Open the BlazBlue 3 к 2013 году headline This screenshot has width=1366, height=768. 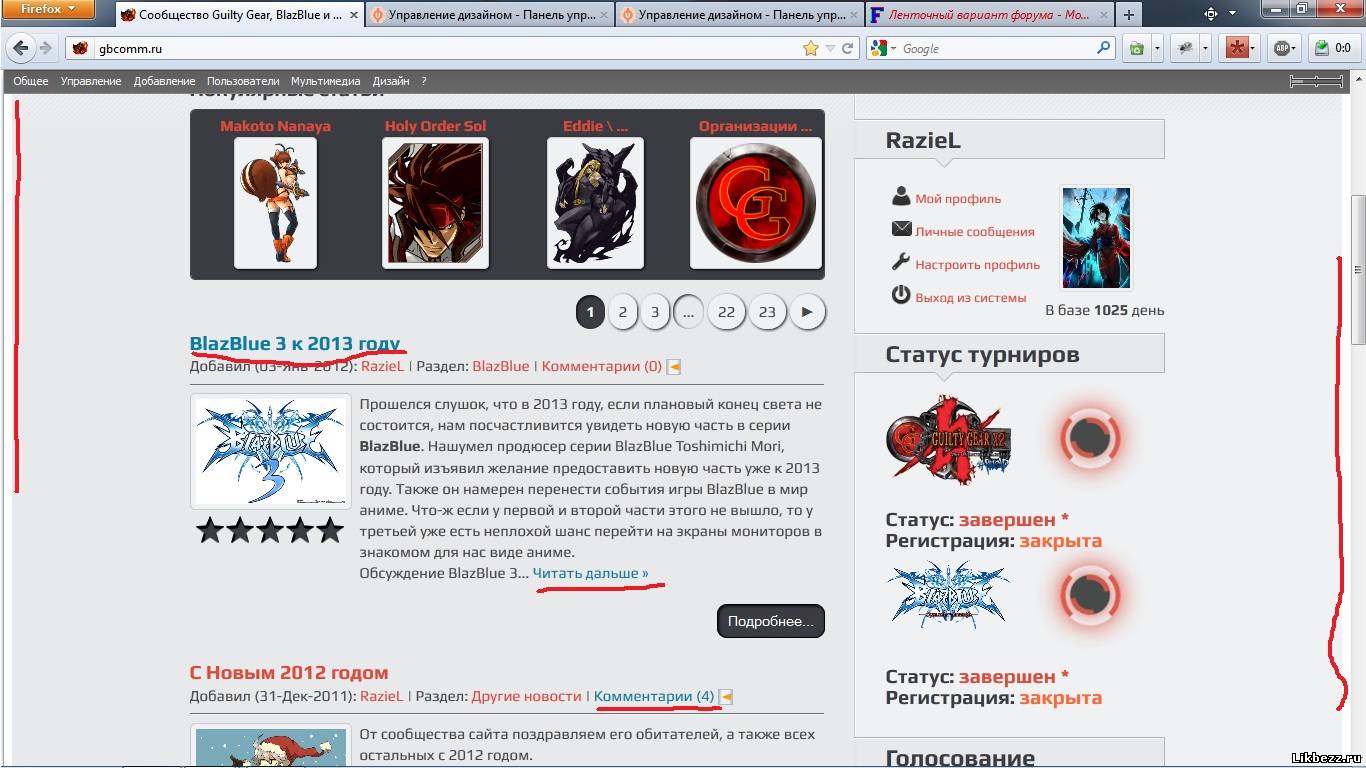click(x=295, y=343)
